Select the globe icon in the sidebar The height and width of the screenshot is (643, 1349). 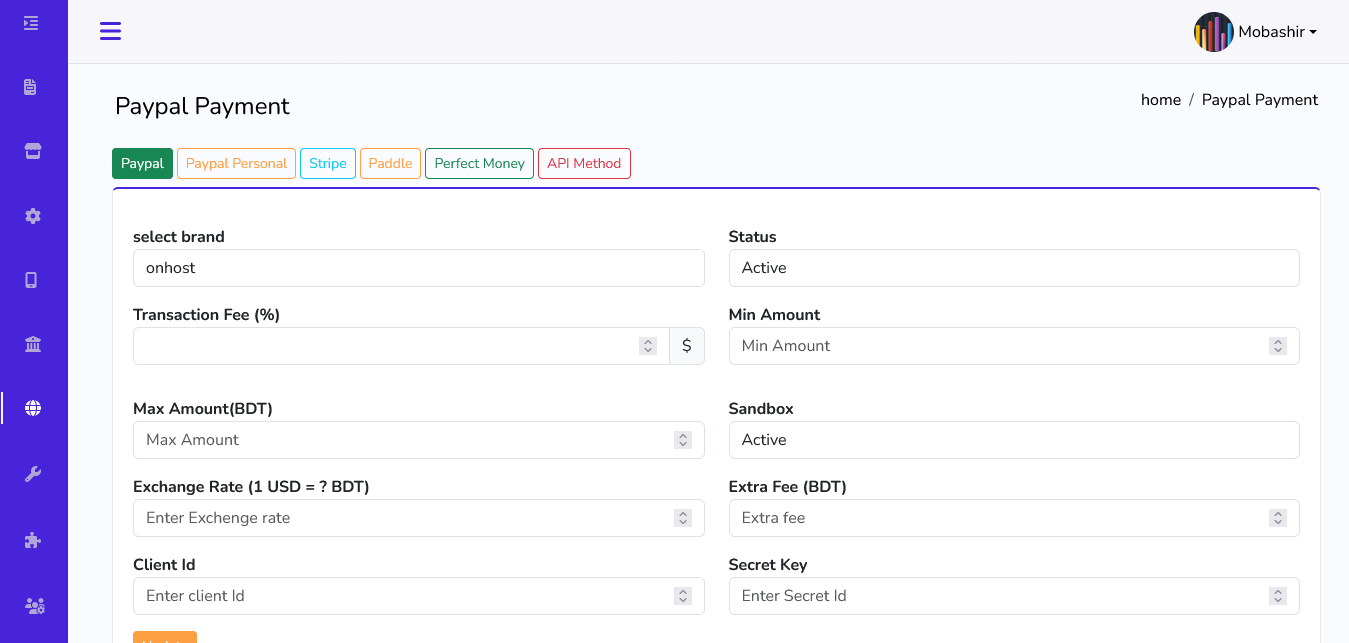pyautogui.click(x=33, y=407)
